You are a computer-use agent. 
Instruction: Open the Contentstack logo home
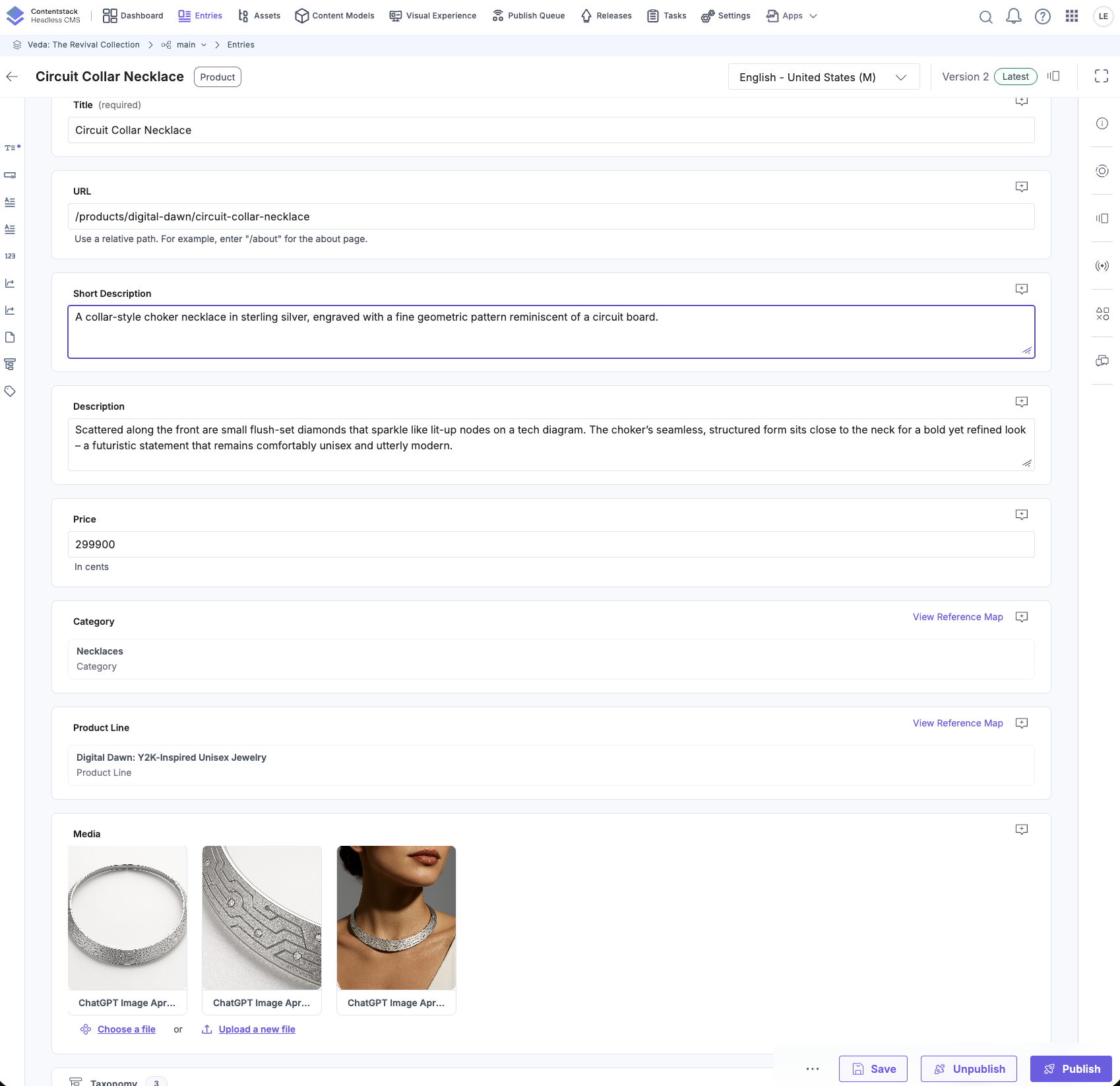coord(44,16)
